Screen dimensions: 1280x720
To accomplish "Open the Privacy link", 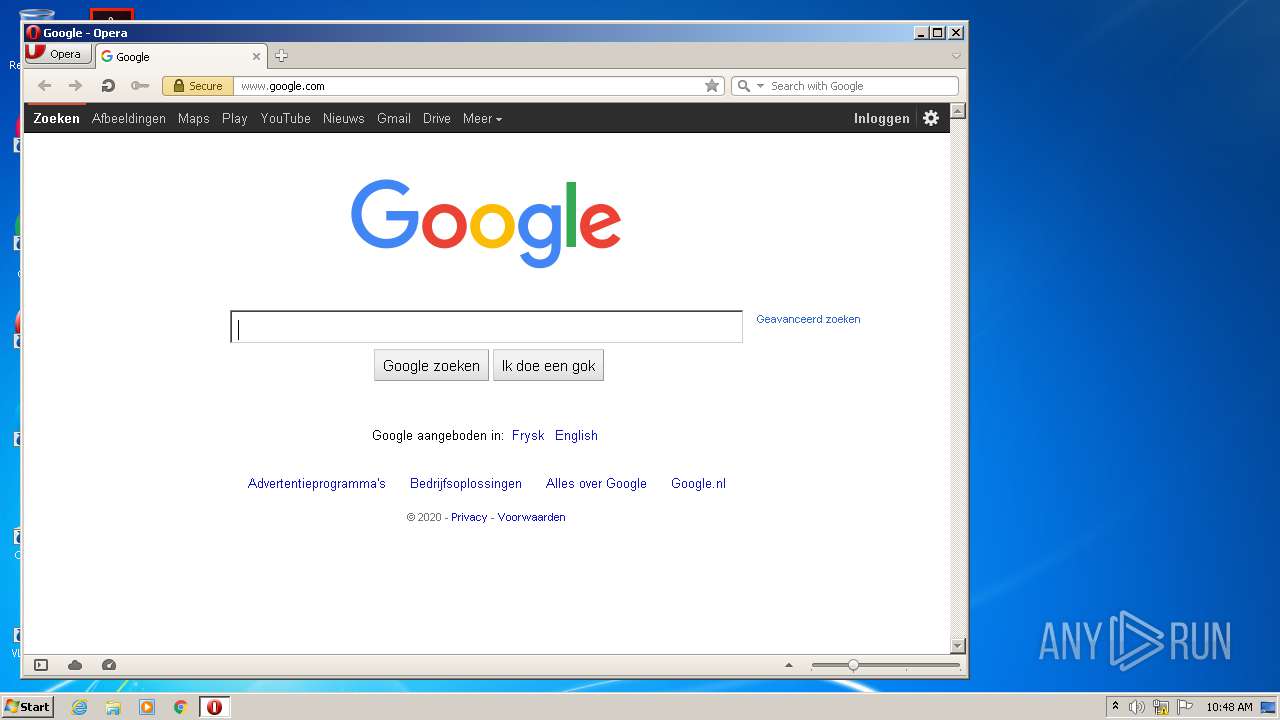I will 469,517.
